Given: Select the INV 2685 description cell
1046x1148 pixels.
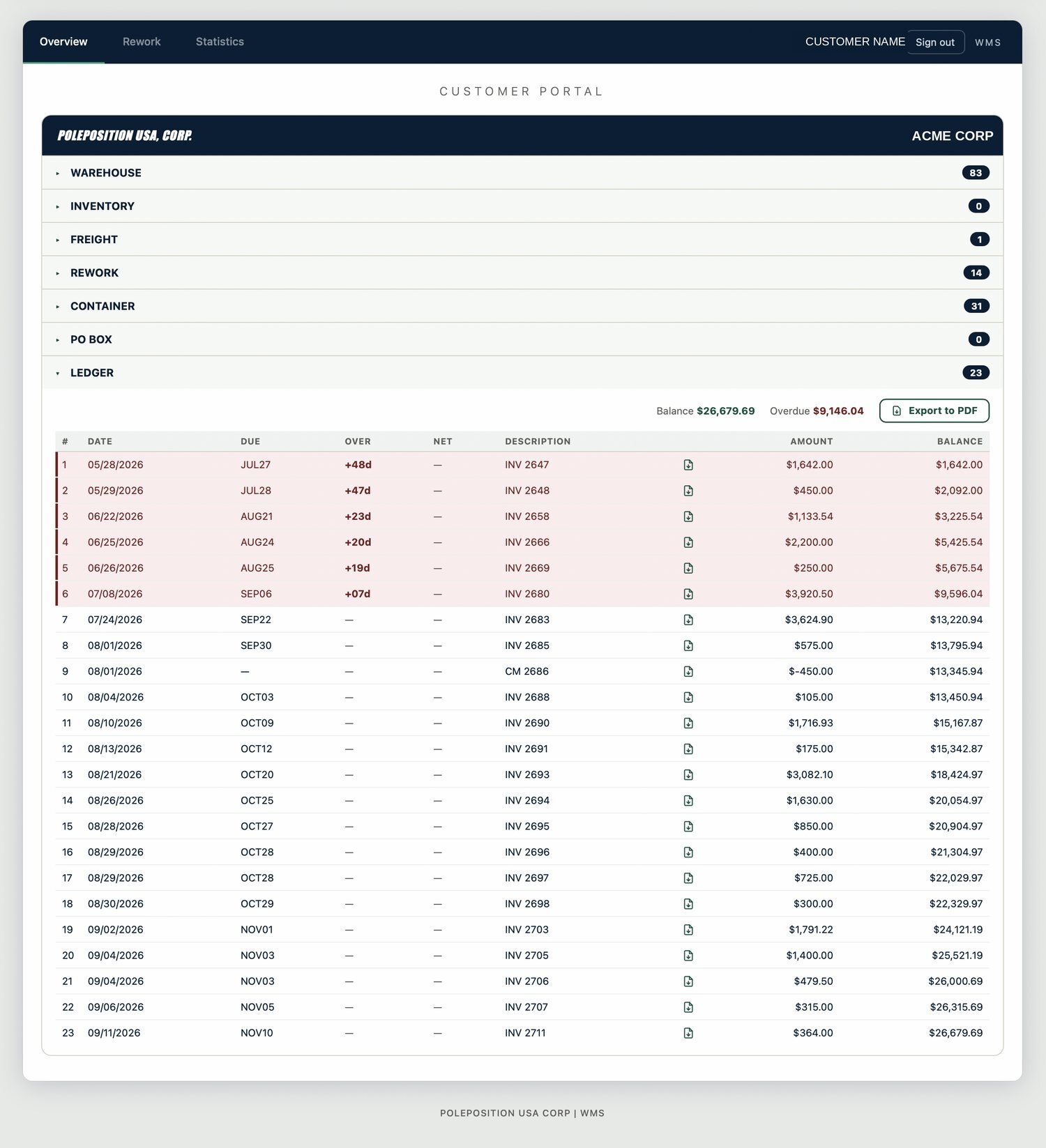Looking at the screenshot, I should (x=527, y=645).
